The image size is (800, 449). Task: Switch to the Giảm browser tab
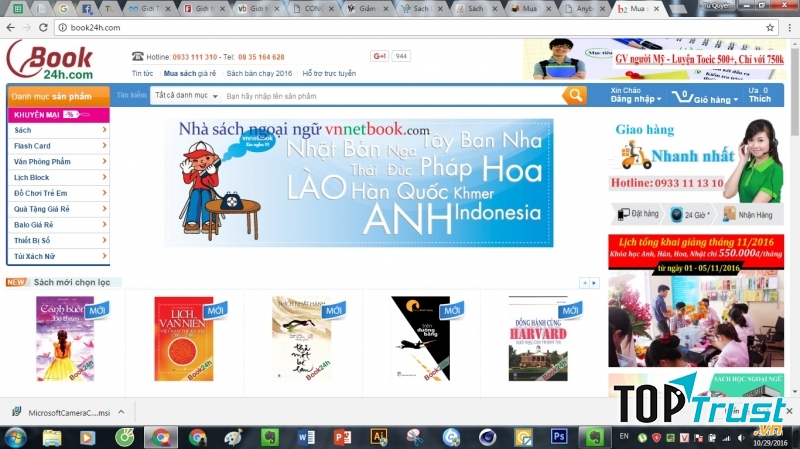[x=368, y=9]
